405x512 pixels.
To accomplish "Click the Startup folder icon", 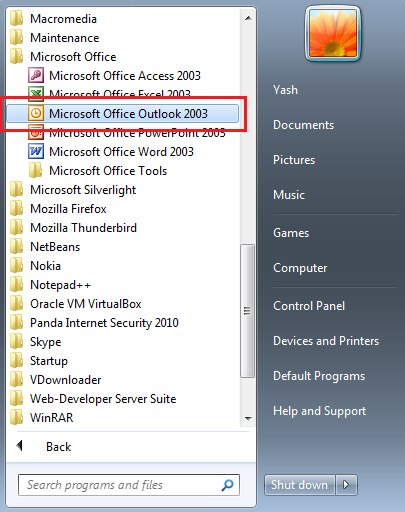I will 17,361.
